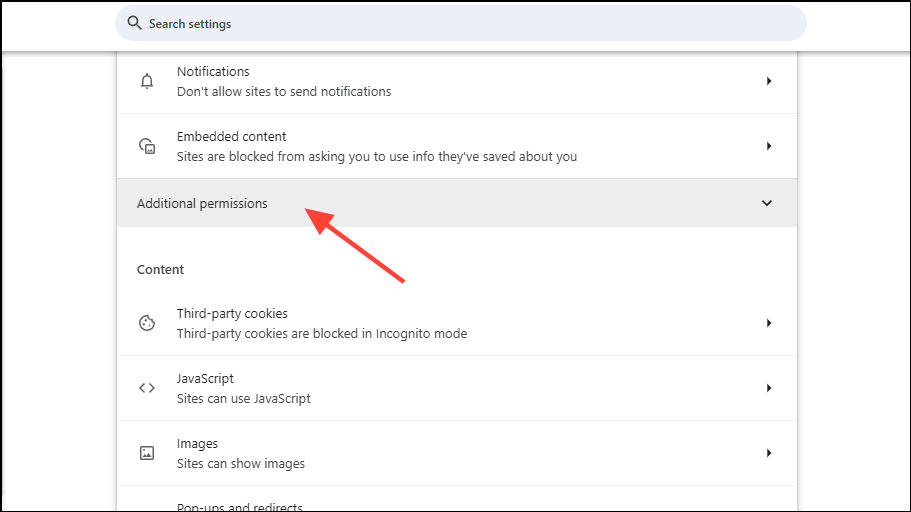Click the Notifications bell icon
This screenshot has height=512, width=911.
pyautogui.click(x=147, y=81)
